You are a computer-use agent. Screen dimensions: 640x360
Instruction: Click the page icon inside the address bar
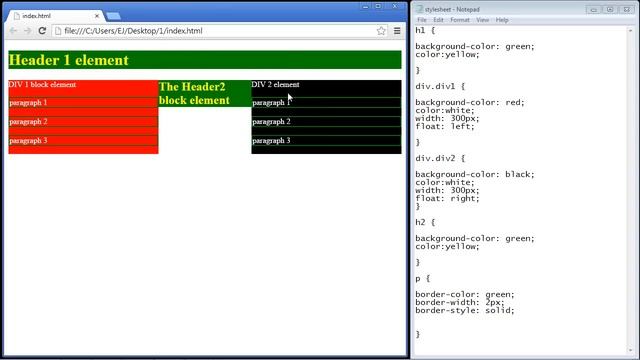click(x=58, y=31)
